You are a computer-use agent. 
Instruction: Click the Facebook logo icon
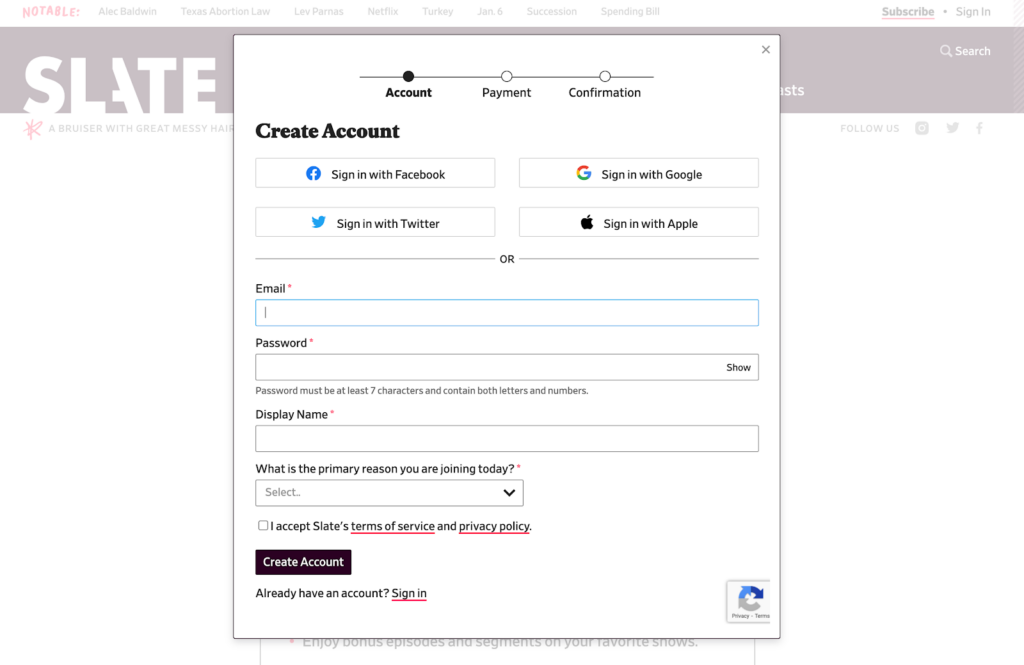pyautogui.click(x=313, y=174)
